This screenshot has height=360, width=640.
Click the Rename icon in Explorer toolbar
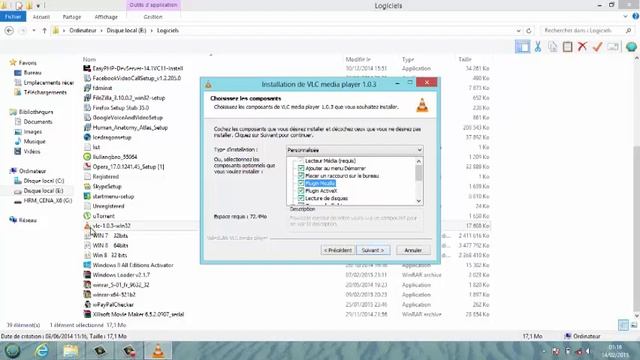tap(613, 47)
